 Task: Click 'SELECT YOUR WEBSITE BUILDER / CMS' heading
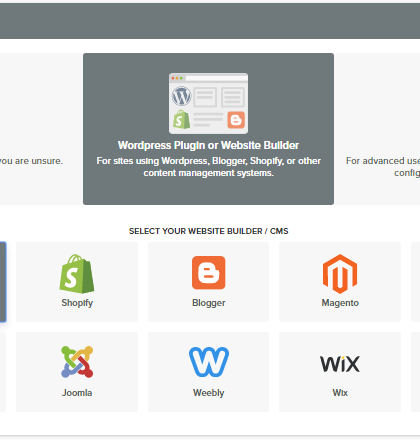[x=209, y=231]
